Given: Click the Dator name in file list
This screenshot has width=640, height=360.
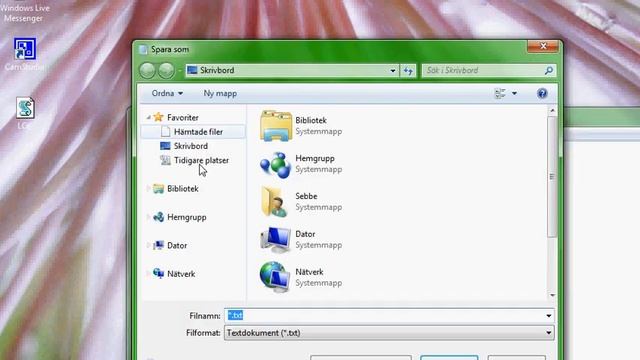Looking at the screenshot, I should (x=305, y=234).
